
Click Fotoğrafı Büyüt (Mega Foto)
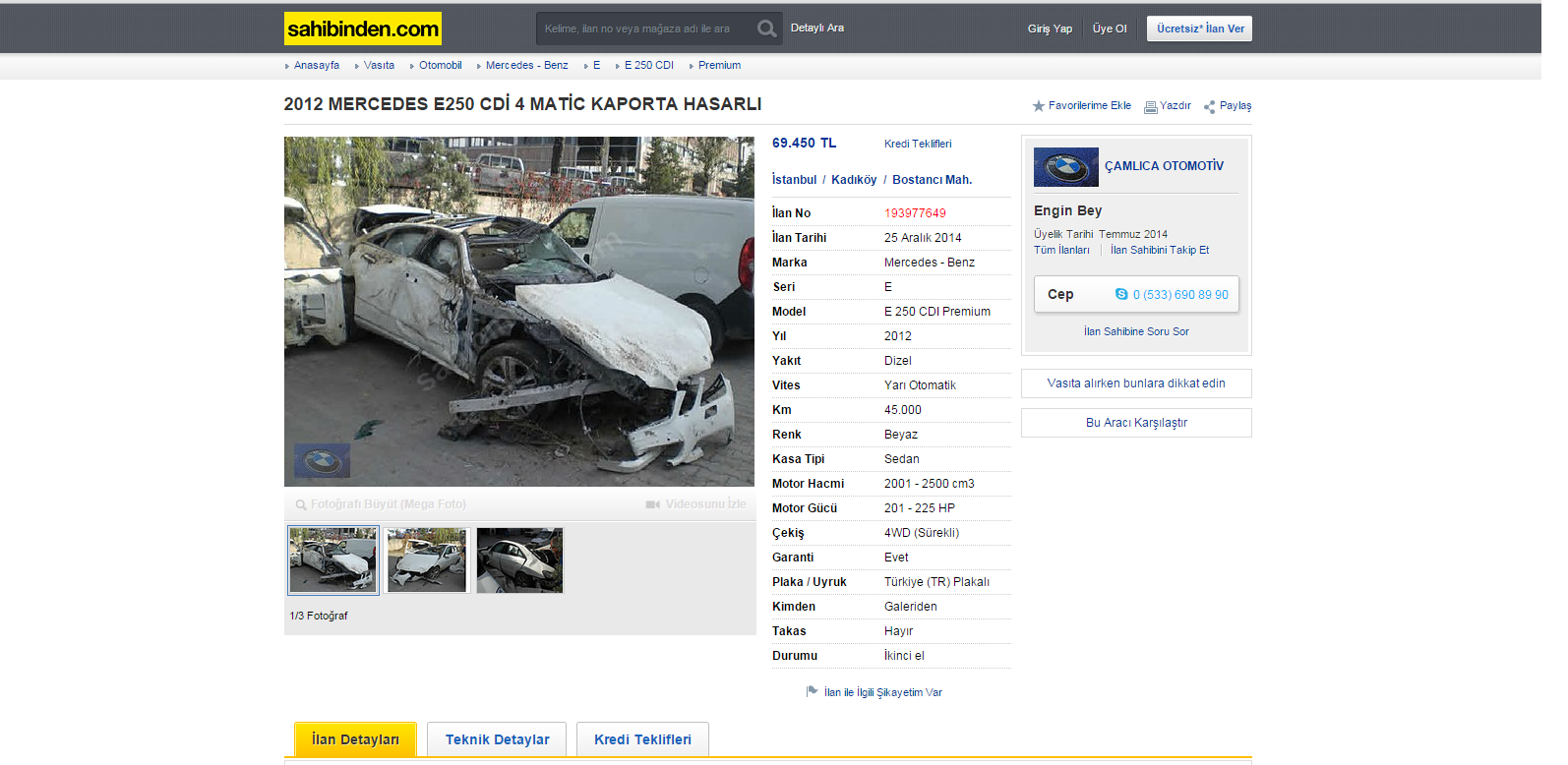click(x=388, y=504)
